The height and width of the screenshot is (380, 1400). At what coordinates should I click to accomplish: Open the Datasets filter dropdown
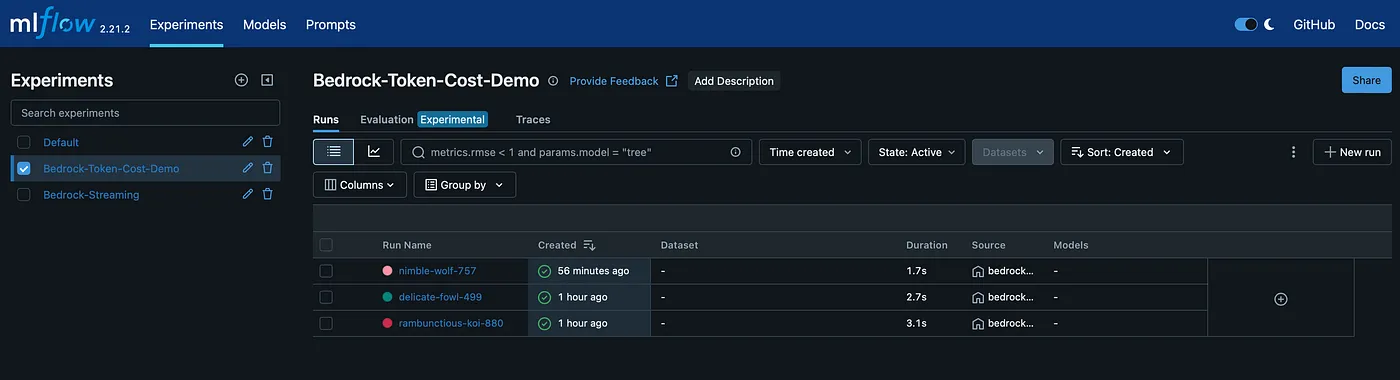pyautogui.click(x=1013, y=152)
